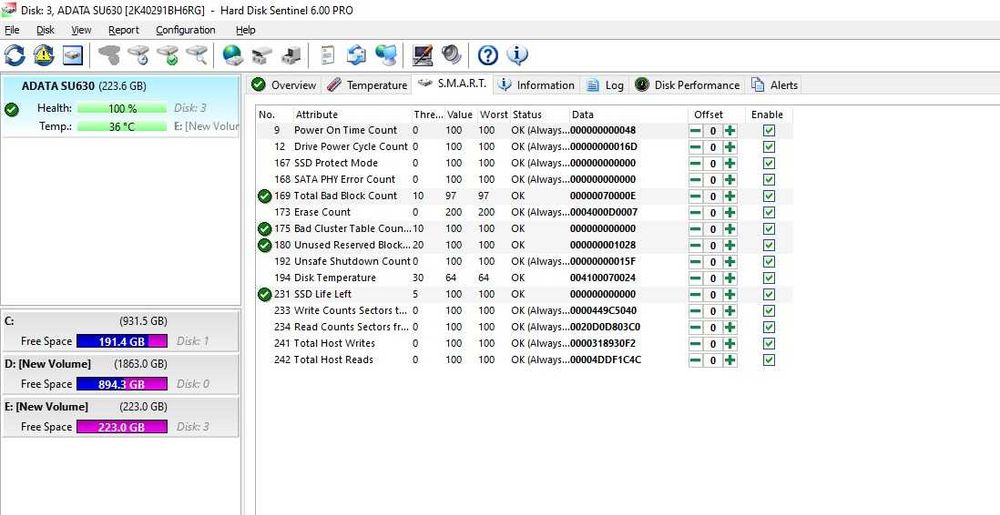Sort by the Status column header
1000x515 pixels.
coord(539,115)
